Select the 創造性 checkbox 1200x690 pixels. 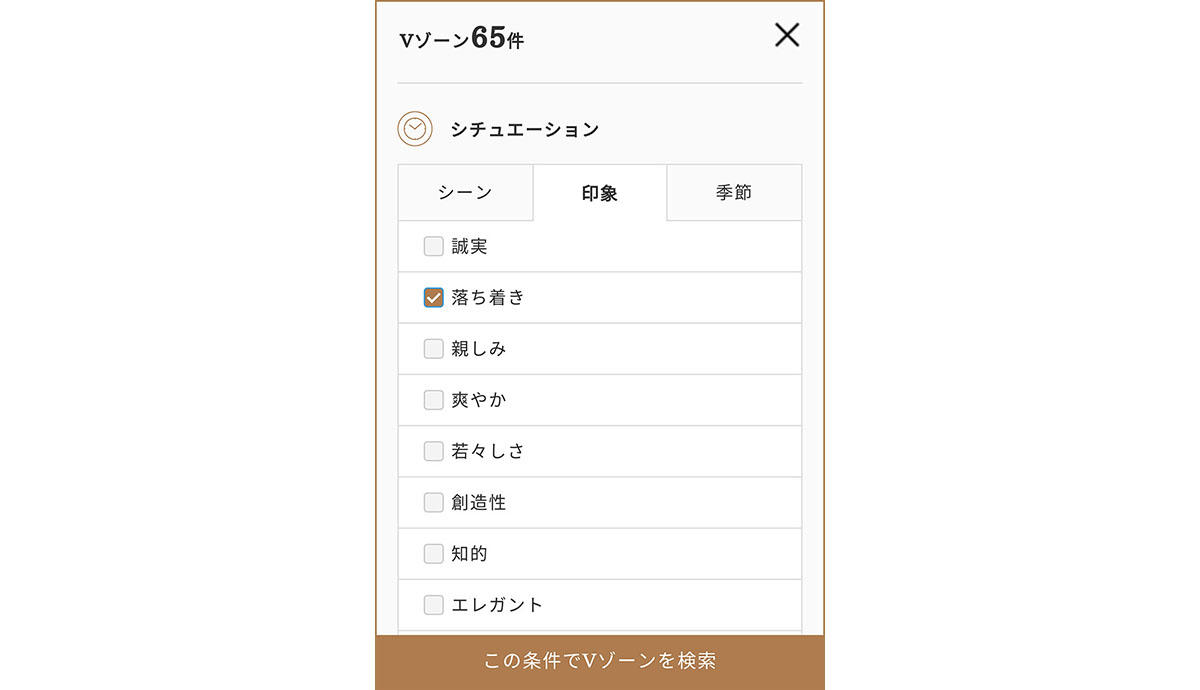pos(433,502)
